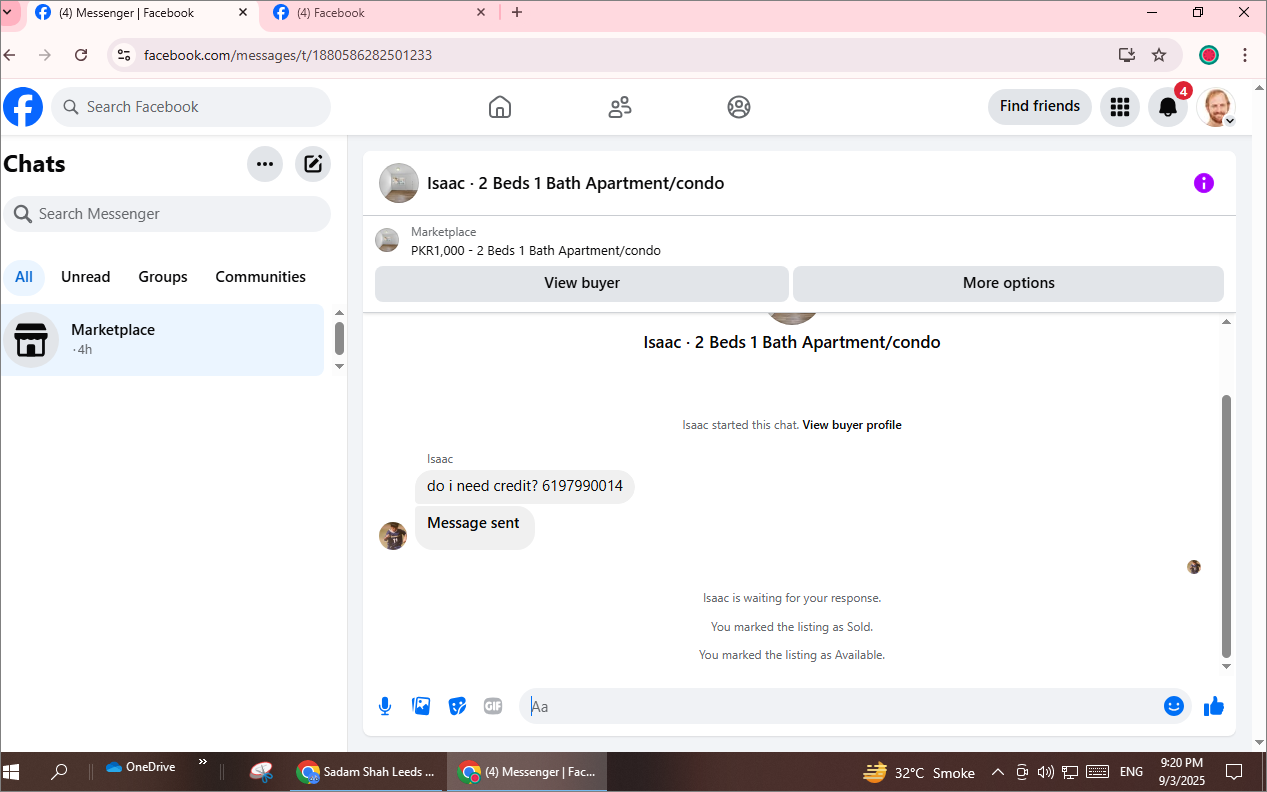Open Windows Start menu

tap(12, 772)
